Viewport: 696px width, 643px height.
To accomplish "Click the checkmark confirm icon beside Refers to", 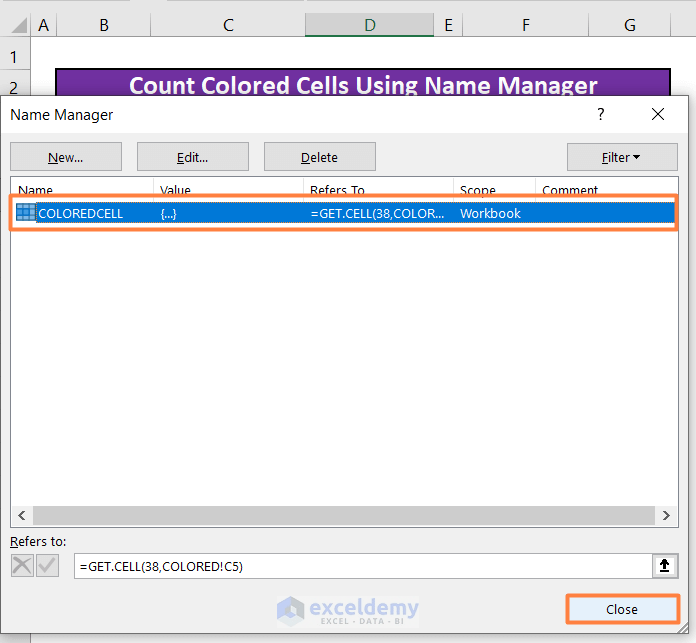I will tap(47, 566).
